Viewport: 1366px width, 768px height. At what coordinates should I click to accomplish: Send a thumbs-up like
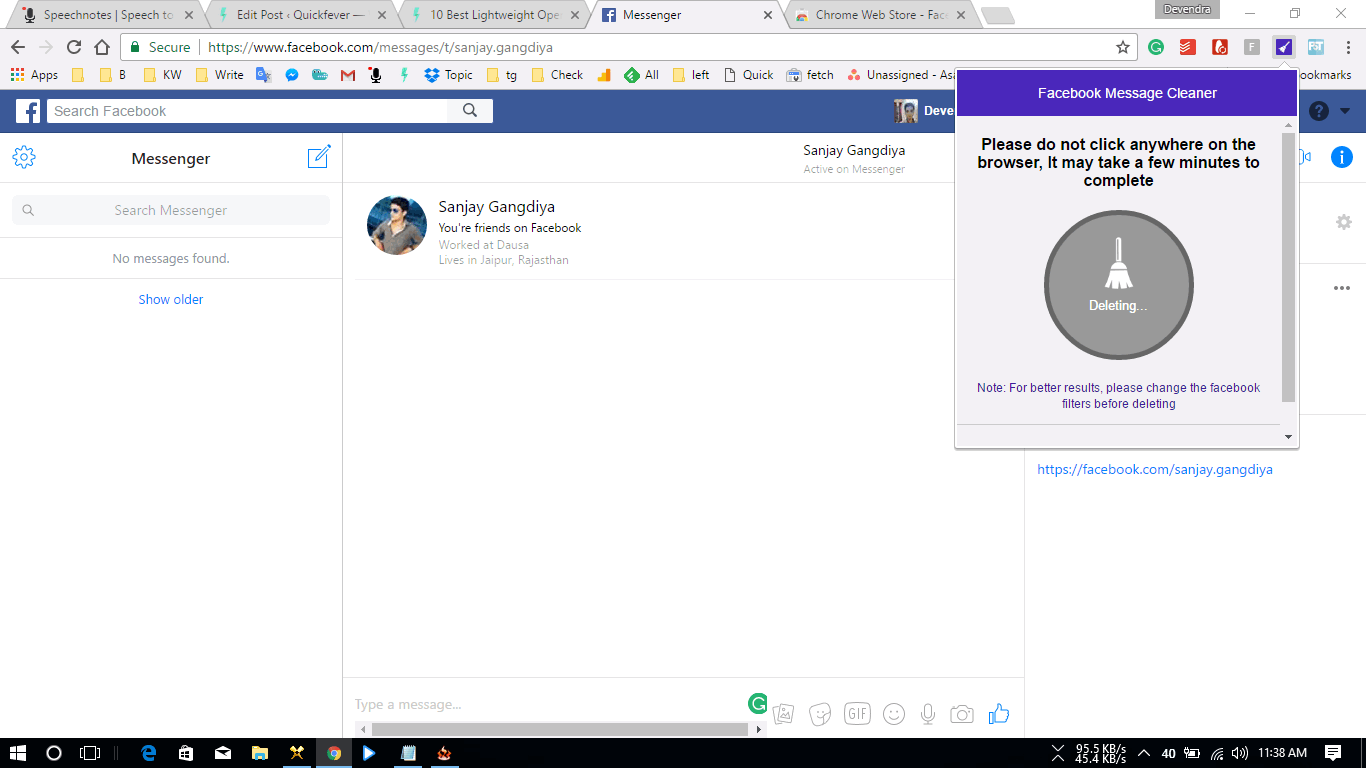coord(998,713)
